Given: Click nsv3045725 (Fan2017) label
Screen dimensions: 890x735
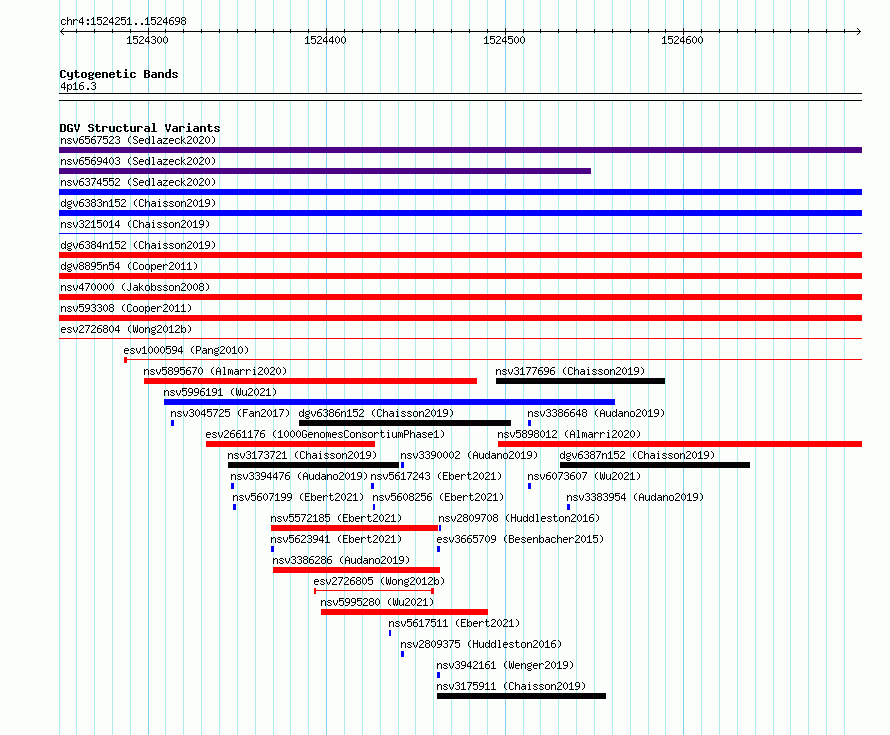Looking at the screenshot, I should tap(230, 413).
